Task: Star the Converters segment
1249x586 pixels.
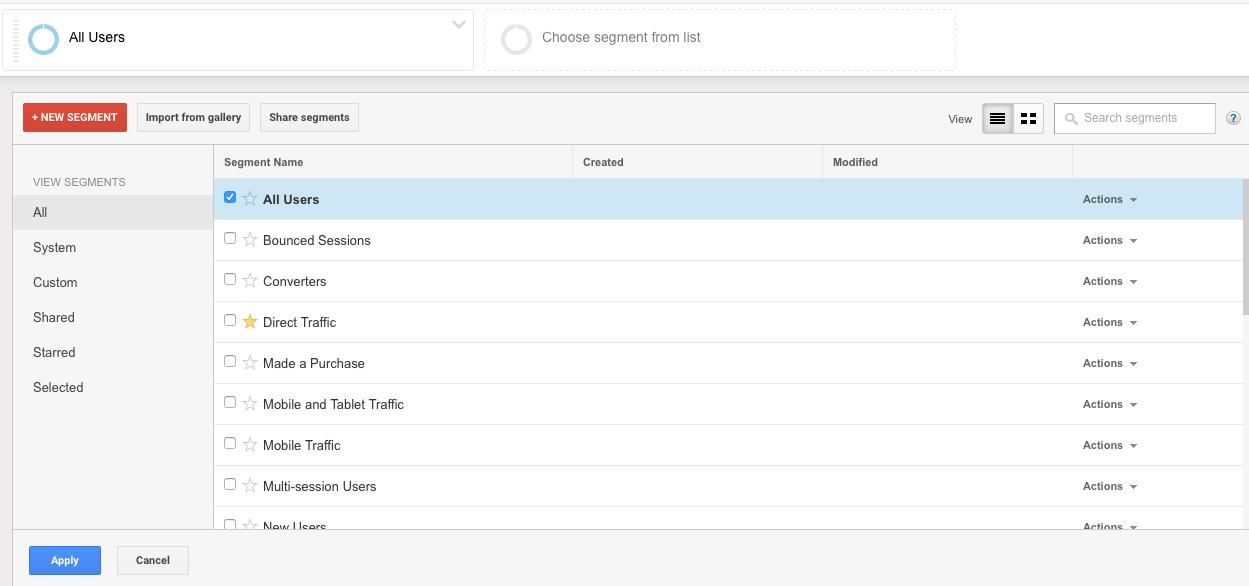Action: tap(250, 281)
